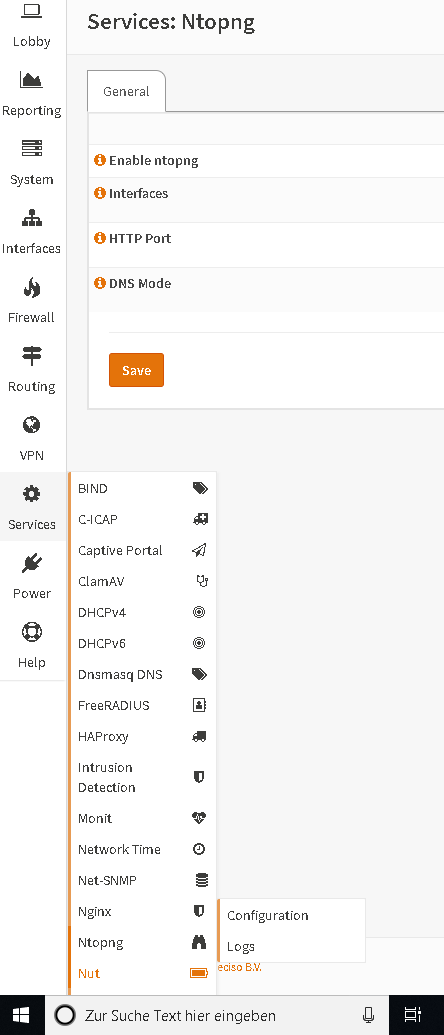Open the C-ICAP menu entry
This screenshot has height=1035, width=444.
(x=143, y=519)
